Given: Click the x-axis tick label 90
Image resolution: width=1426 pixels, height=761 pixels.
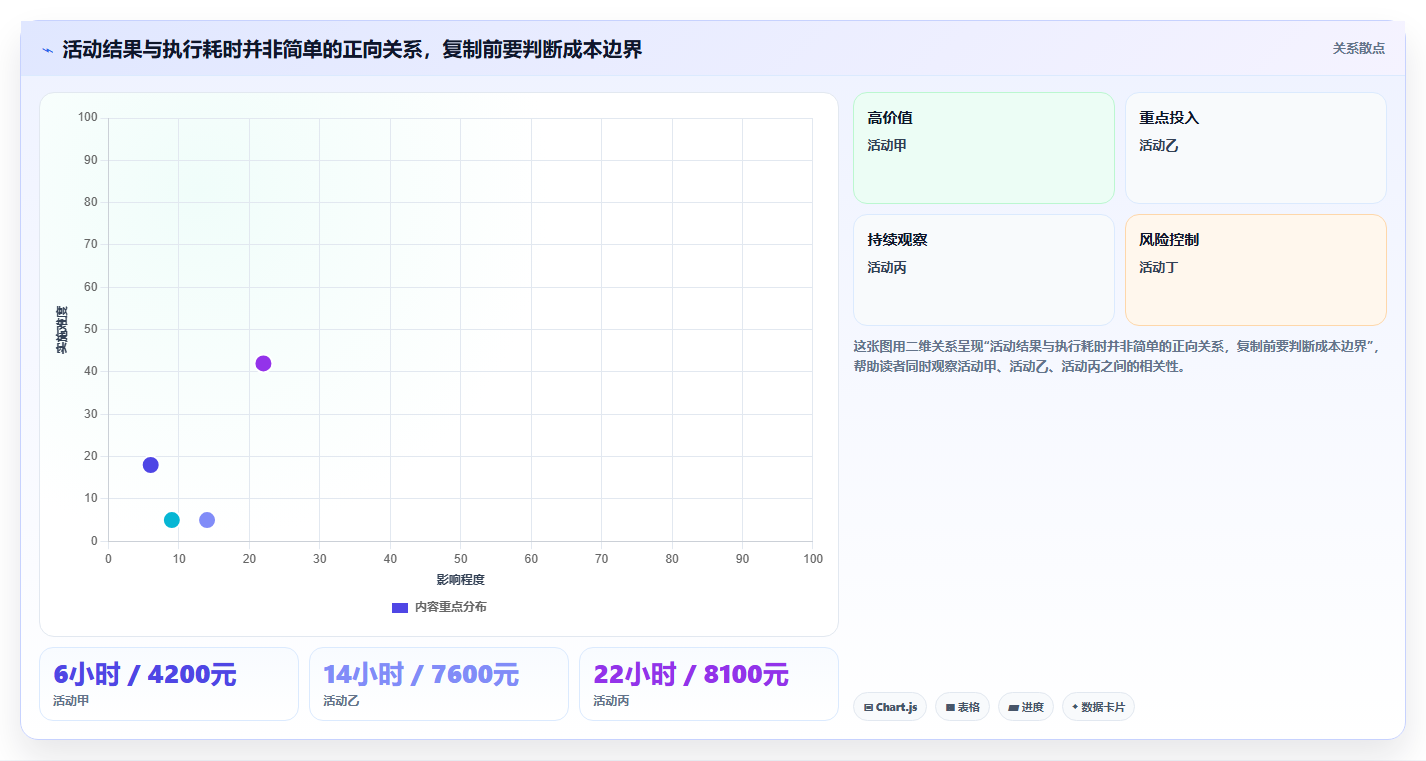Looking at the screenshot, I should point(742,558).
